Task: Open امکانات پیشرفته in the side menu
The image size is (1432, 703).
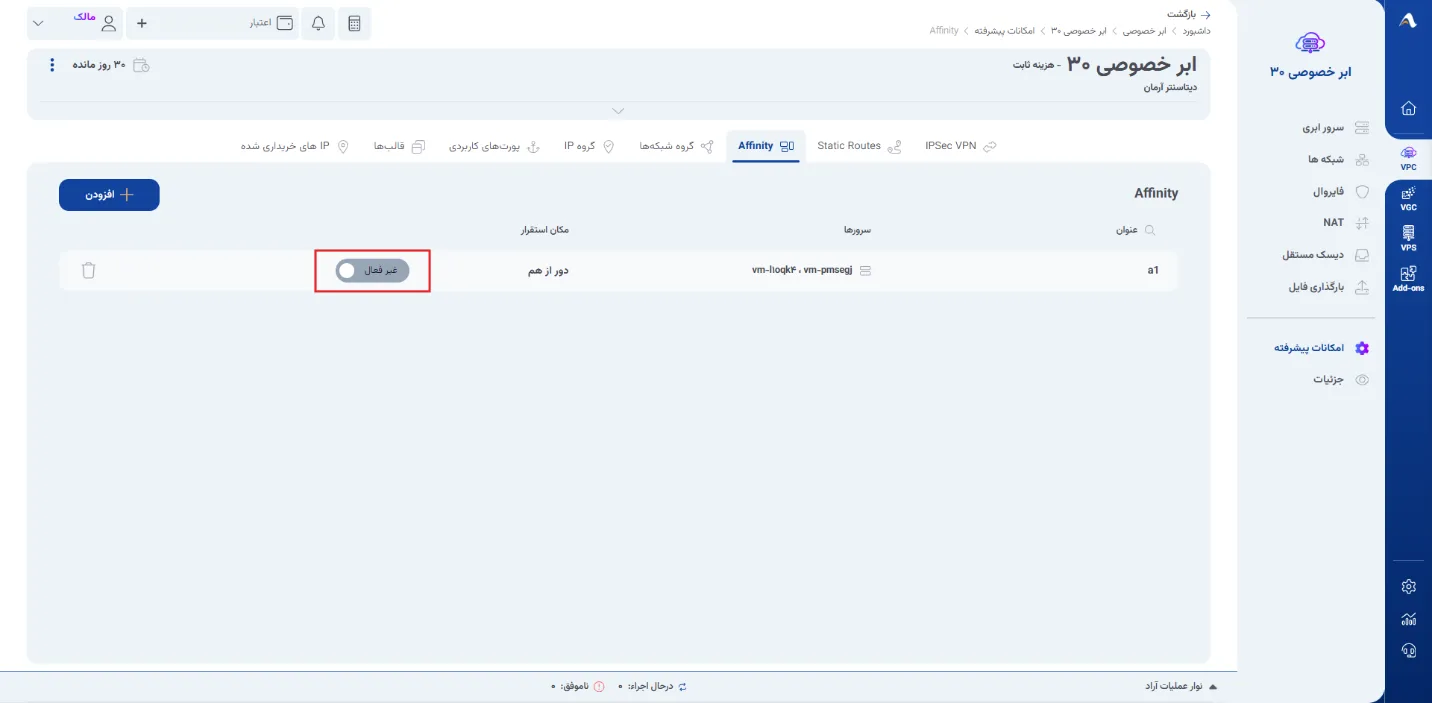Action: pos(1321,348)
